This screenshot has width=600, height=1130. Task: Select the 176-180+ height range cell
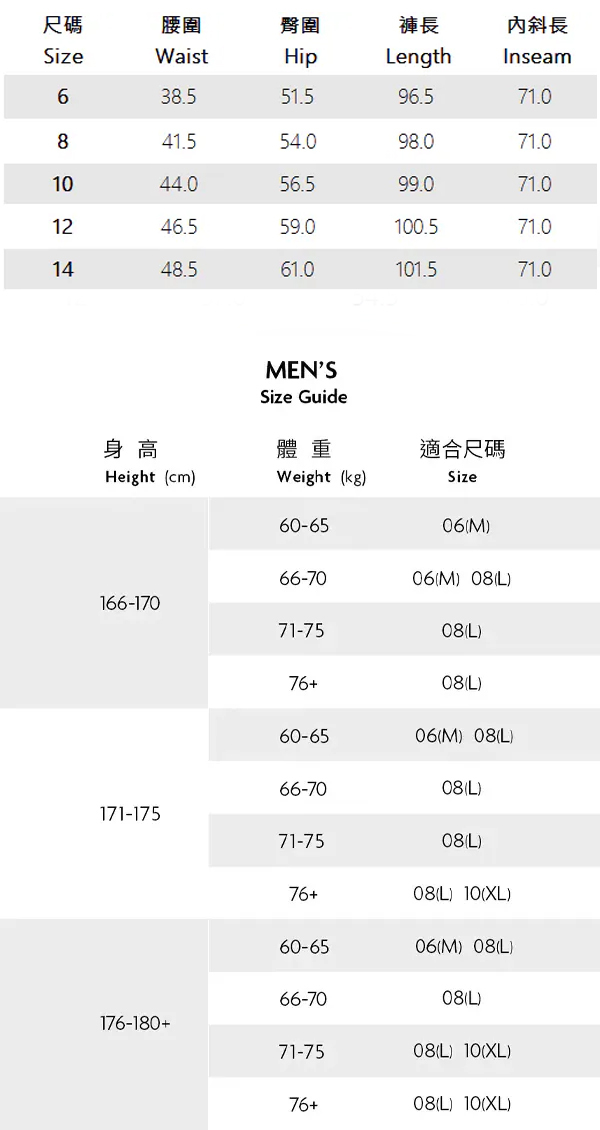(135, 1024)
